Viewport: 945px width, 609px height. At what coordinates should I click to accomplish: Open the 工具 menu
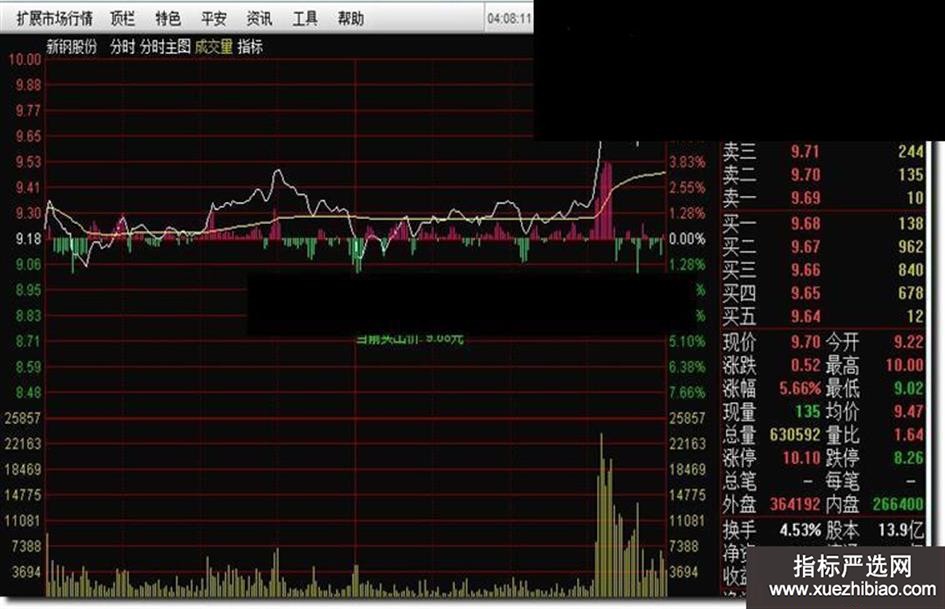point(305,19)
